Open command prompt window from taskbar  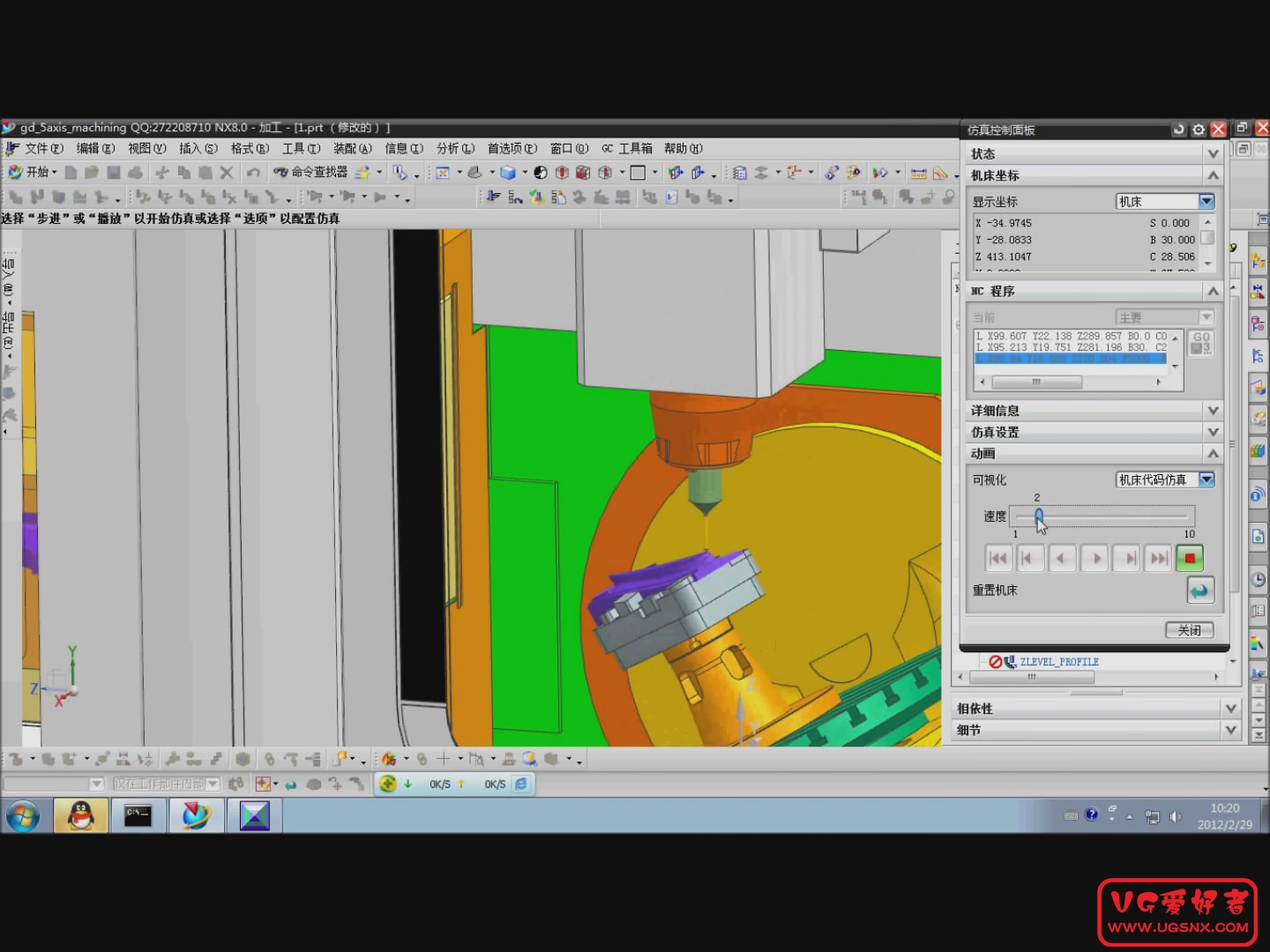138,815
